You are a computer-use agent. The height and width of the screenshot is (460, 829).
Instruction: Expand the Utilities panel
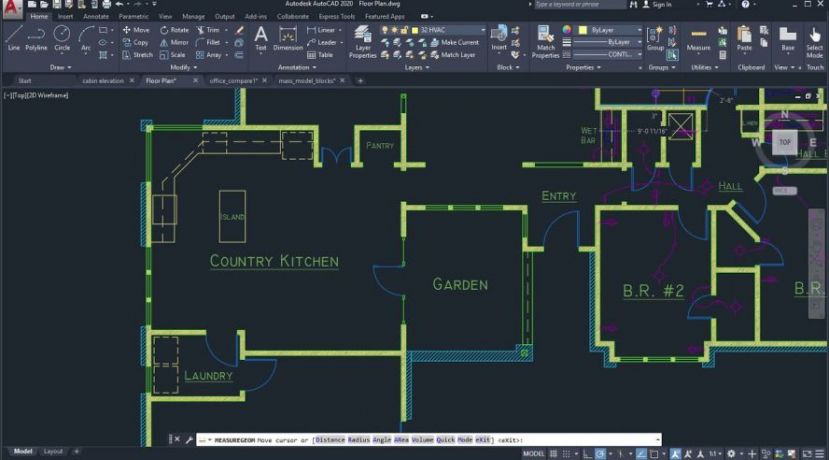click(705, 68)
